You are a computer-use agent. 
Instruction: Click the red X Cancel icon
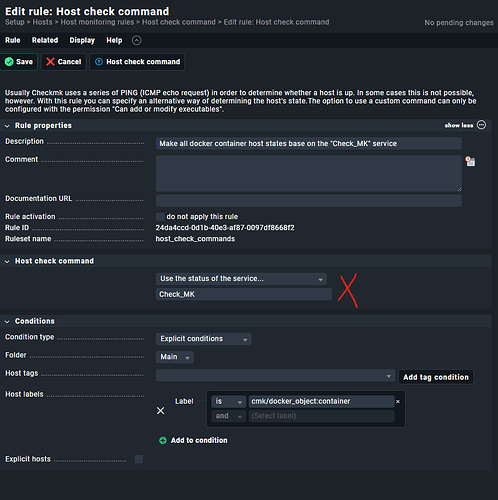[x=50, y=62]
